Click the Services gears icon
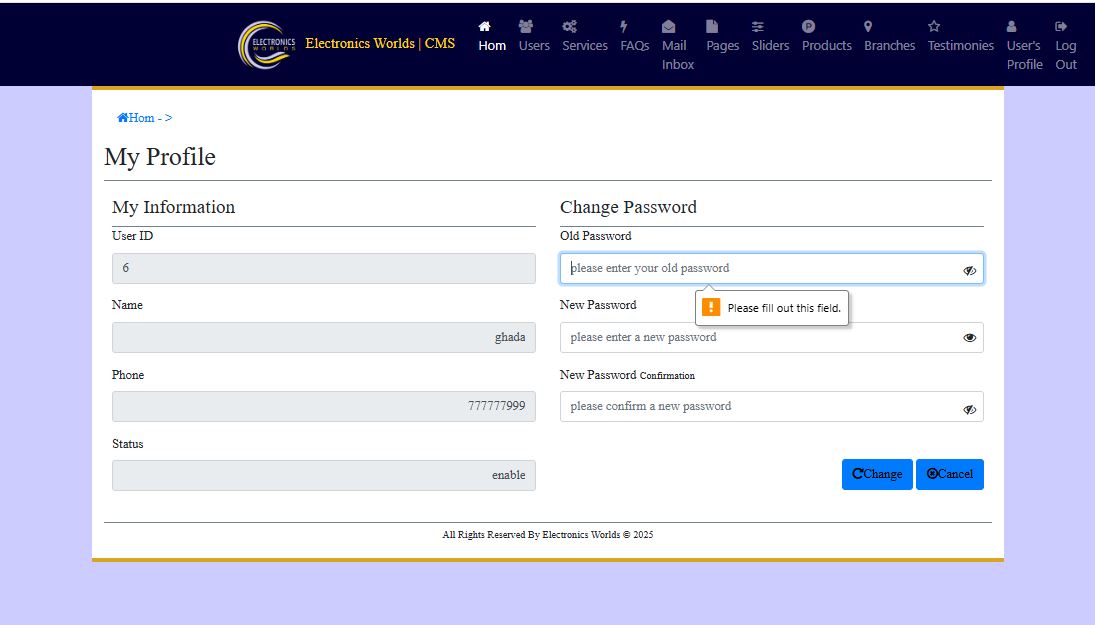 (570, 27)
